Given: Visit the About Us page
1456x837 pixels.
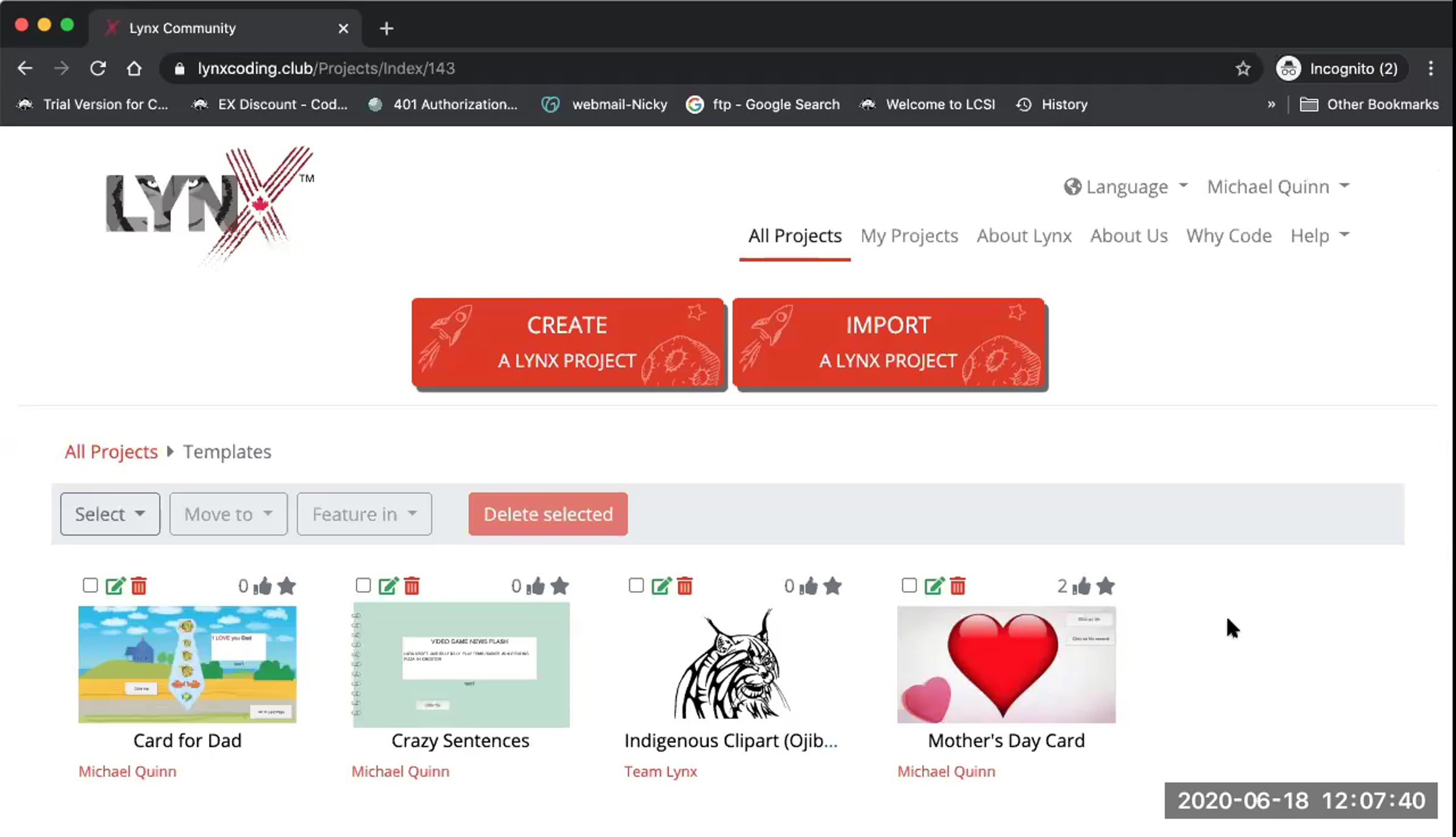Looking at the screenshot, I should click(x=1128, y=235).
